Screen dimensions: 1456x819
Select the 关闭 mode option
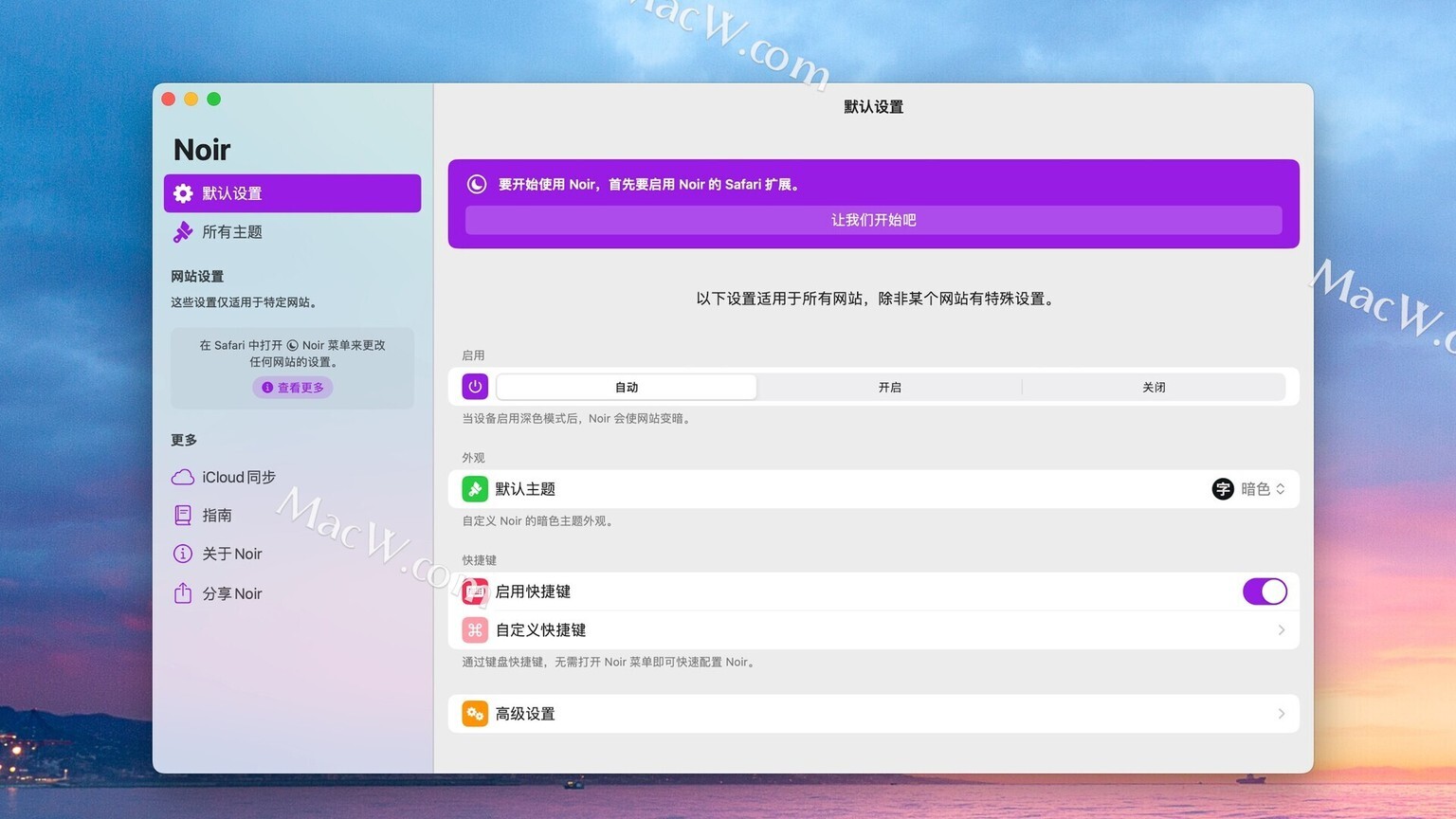point(1154,387)
